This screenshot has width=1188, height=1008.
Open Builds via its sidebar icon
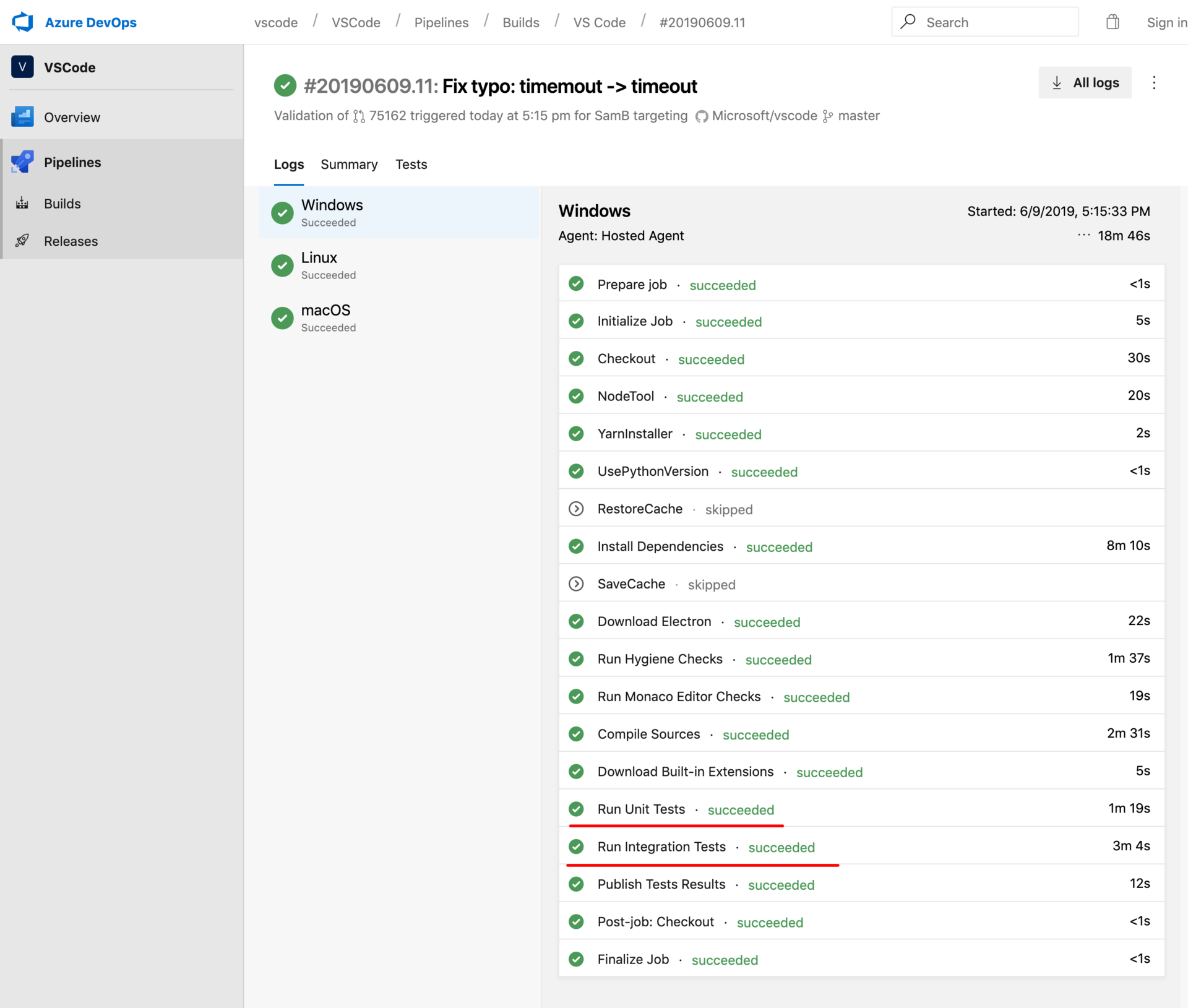click(23, 204)
